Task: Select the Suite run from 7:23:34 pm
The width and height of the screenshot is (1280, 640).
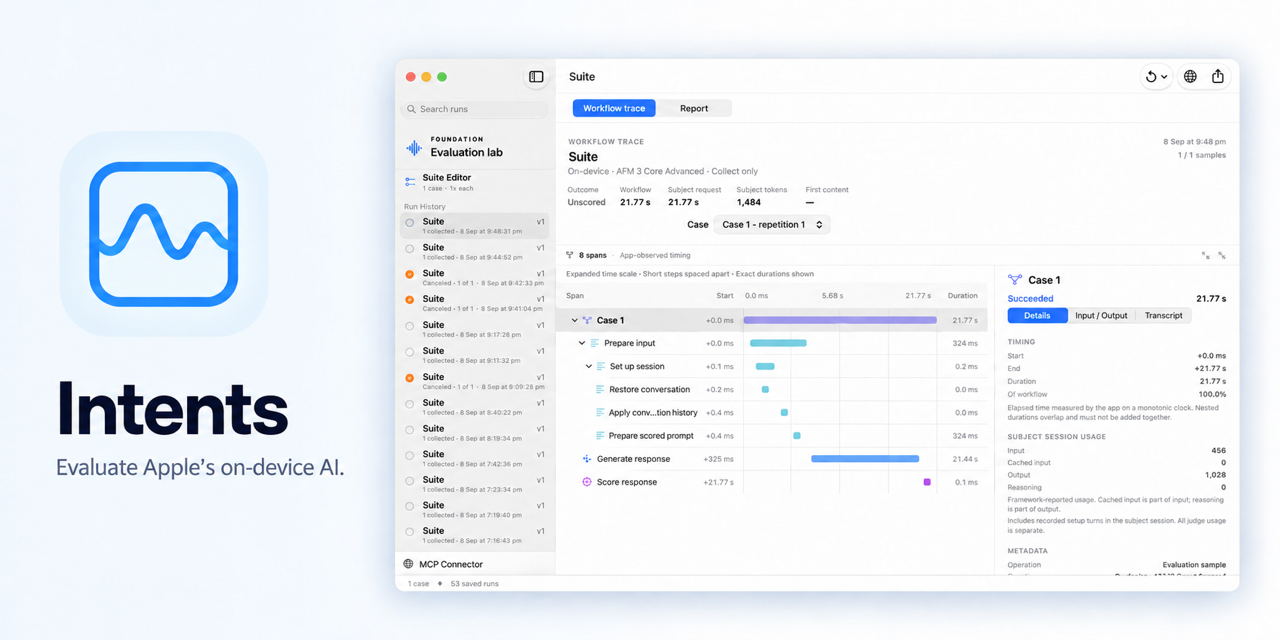Action: point(475,484)
